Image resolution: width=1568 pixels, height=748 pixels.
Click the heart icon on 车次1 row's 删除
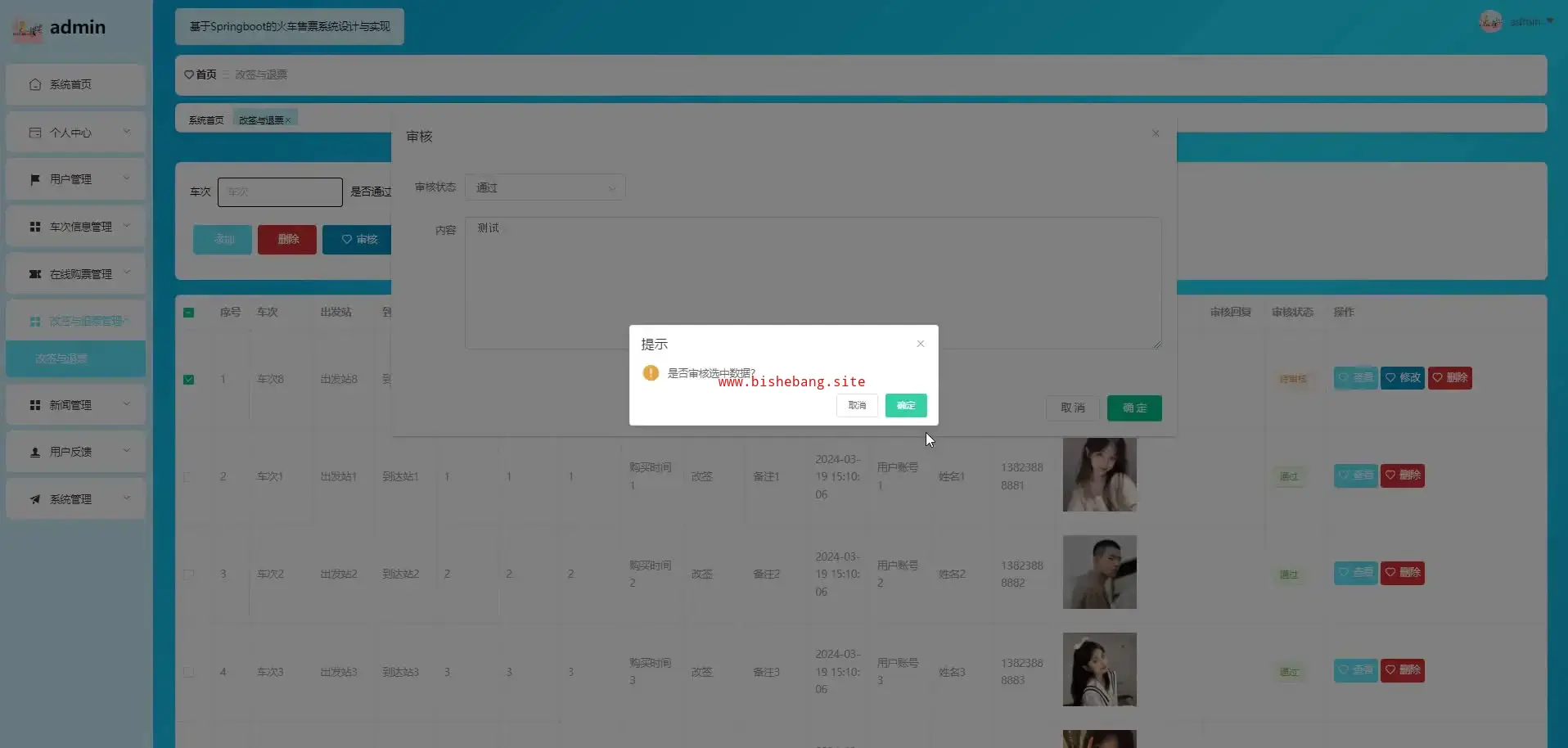click(1390, 475)
